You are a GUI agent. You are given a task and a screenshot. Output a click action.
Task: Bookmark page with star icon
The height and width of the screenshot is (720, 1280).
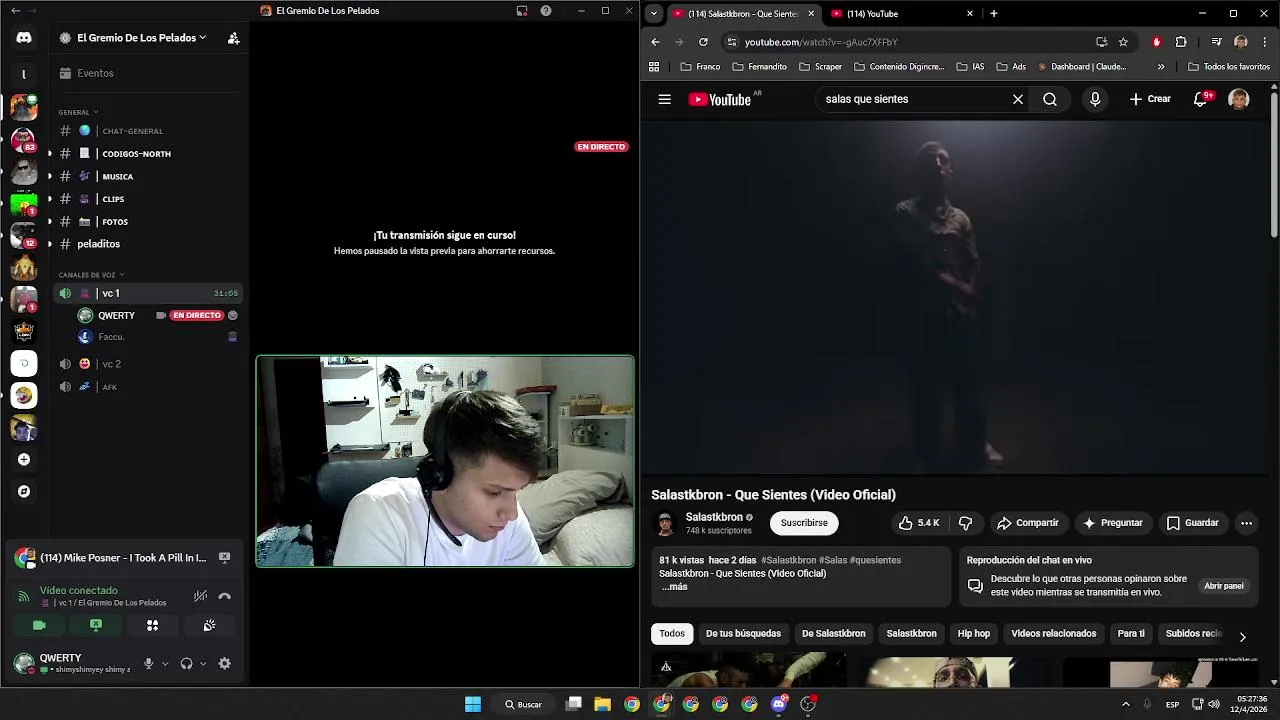click(1123, 42)
